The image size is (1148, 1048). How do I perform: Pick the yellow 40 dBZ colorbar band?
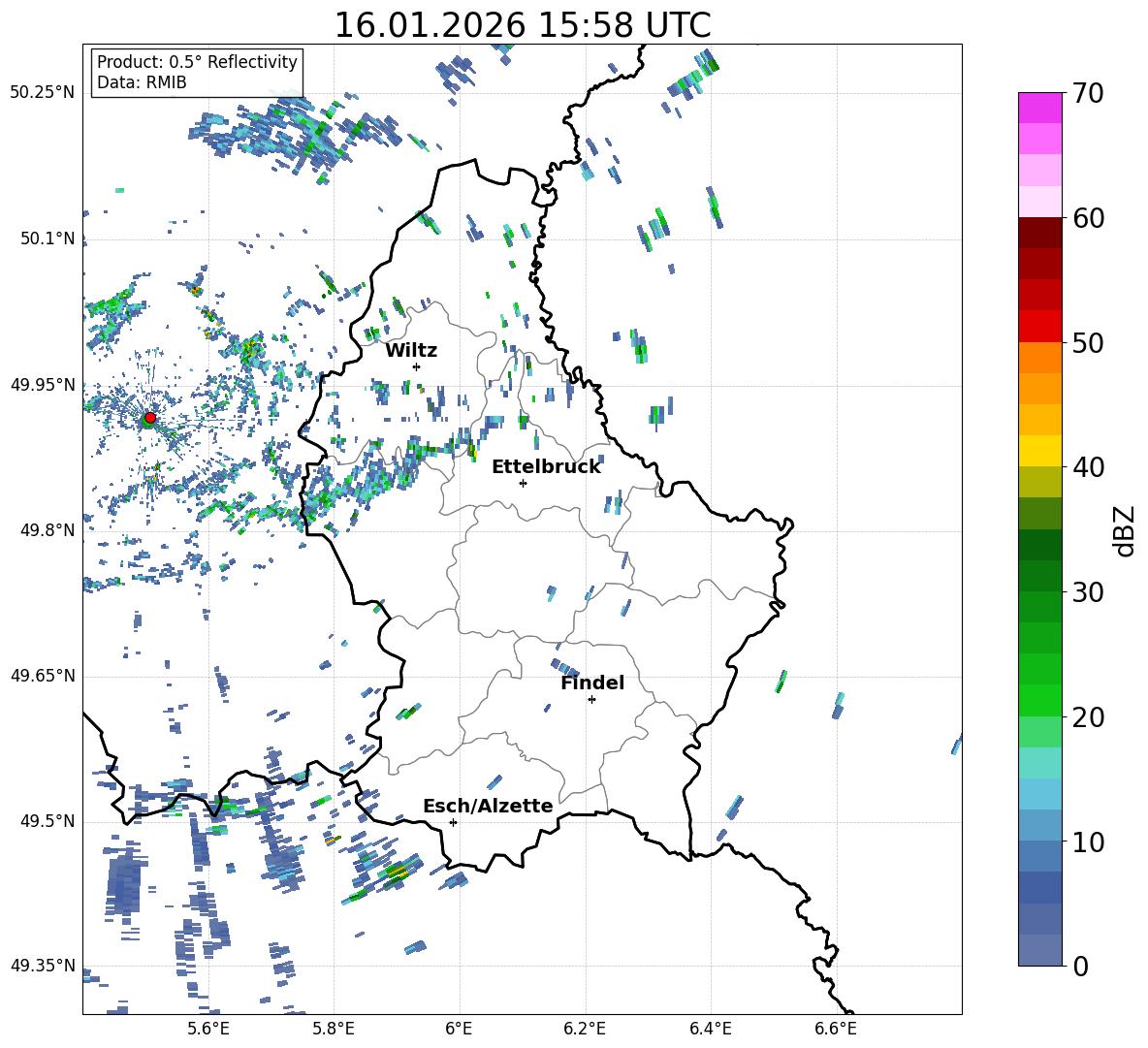click(x=1040, y=452)
